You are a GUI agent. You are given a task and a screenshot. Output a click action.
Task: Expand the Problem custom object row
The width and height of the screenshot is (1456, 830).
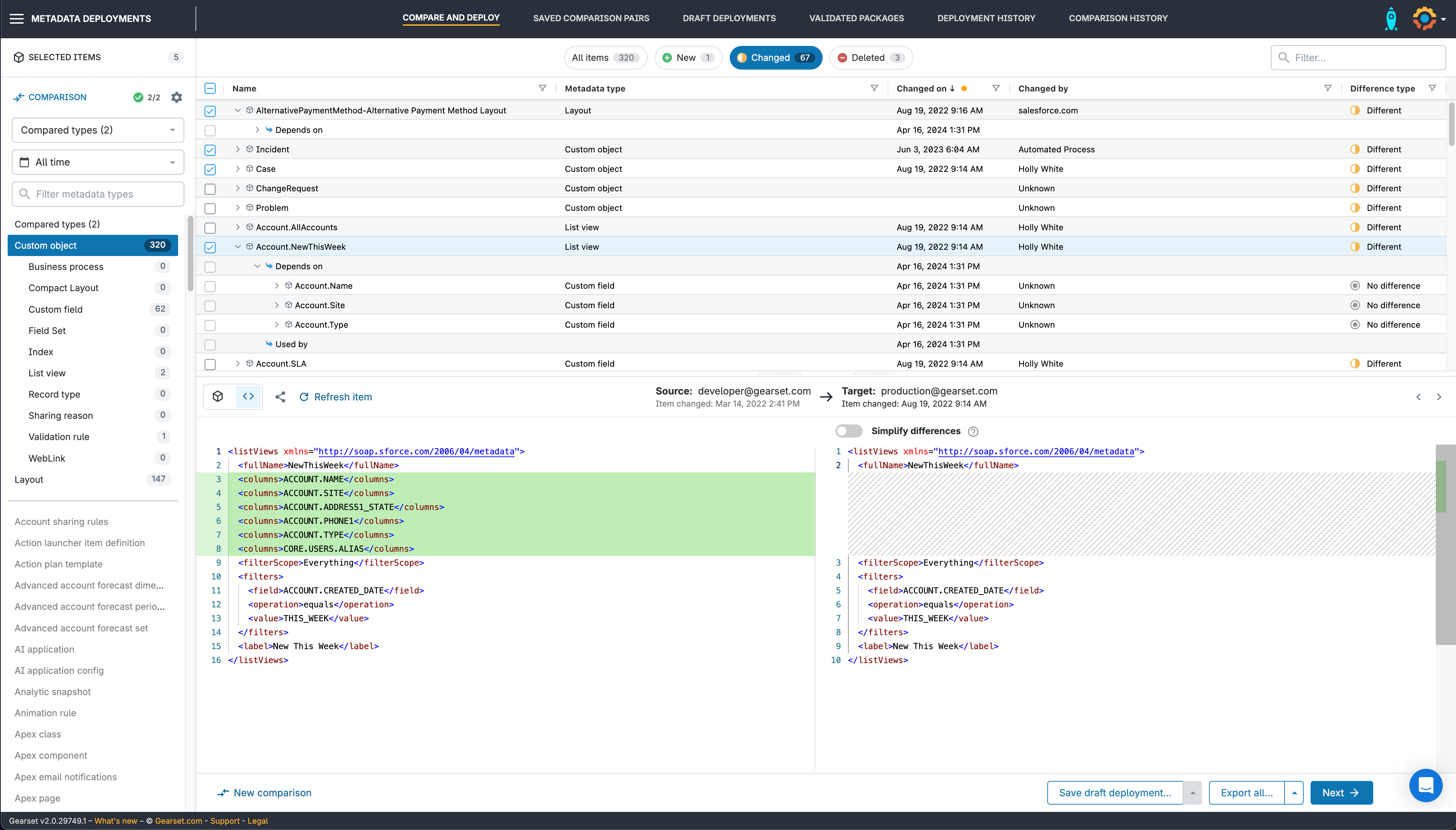pyautogui.click(x=238, y=208)
